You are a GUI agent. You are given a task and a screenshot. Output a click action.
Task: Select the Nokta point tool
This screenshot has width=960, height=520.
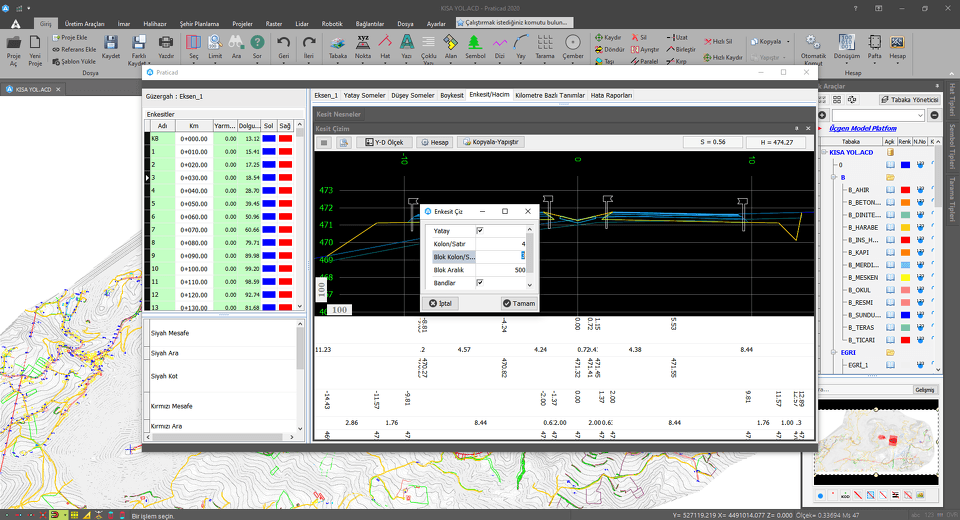363,45
